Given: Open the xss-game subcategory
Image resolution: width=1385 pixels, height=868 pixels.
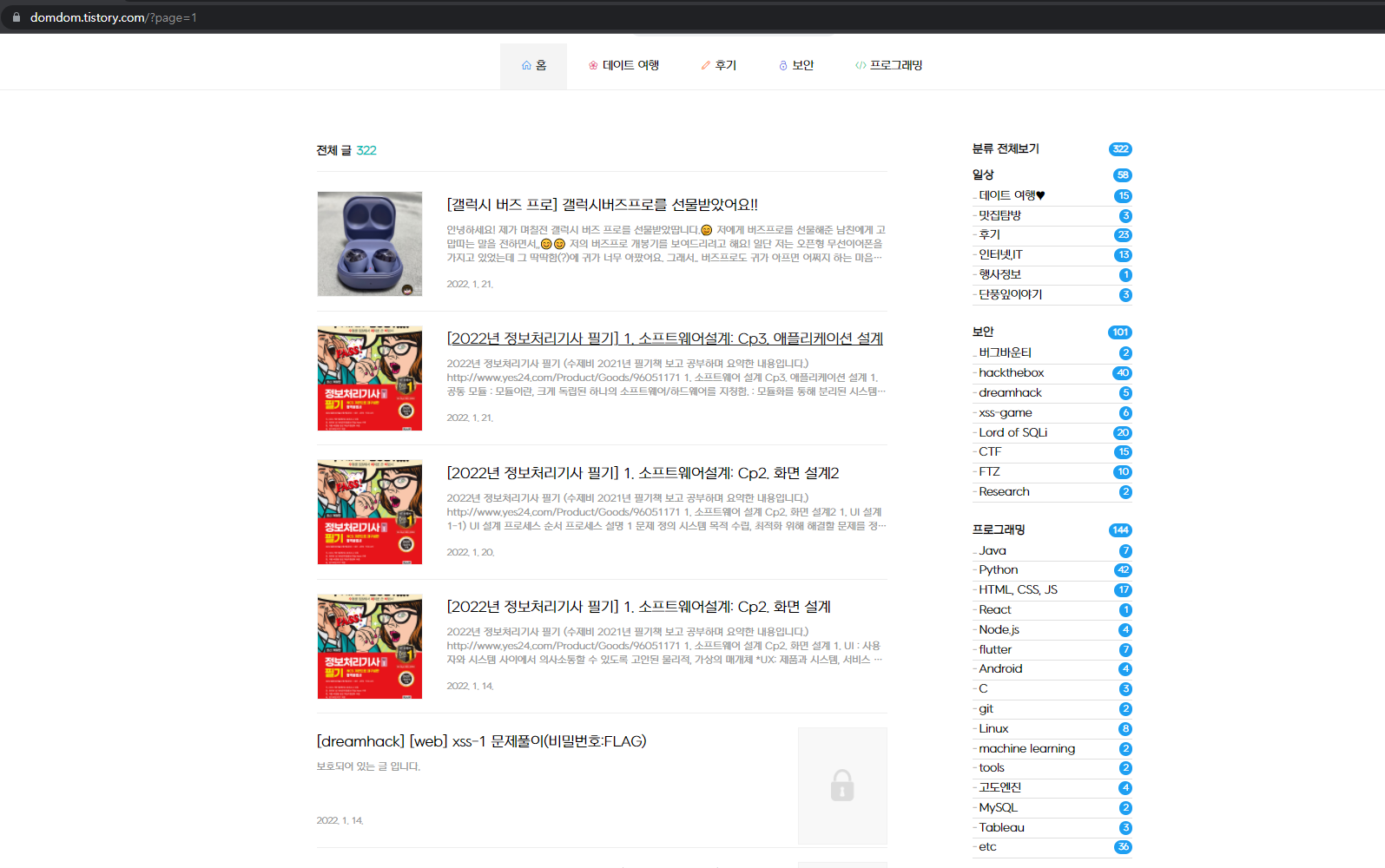Looking at the screenshot, I should [x=1006, y=413].
